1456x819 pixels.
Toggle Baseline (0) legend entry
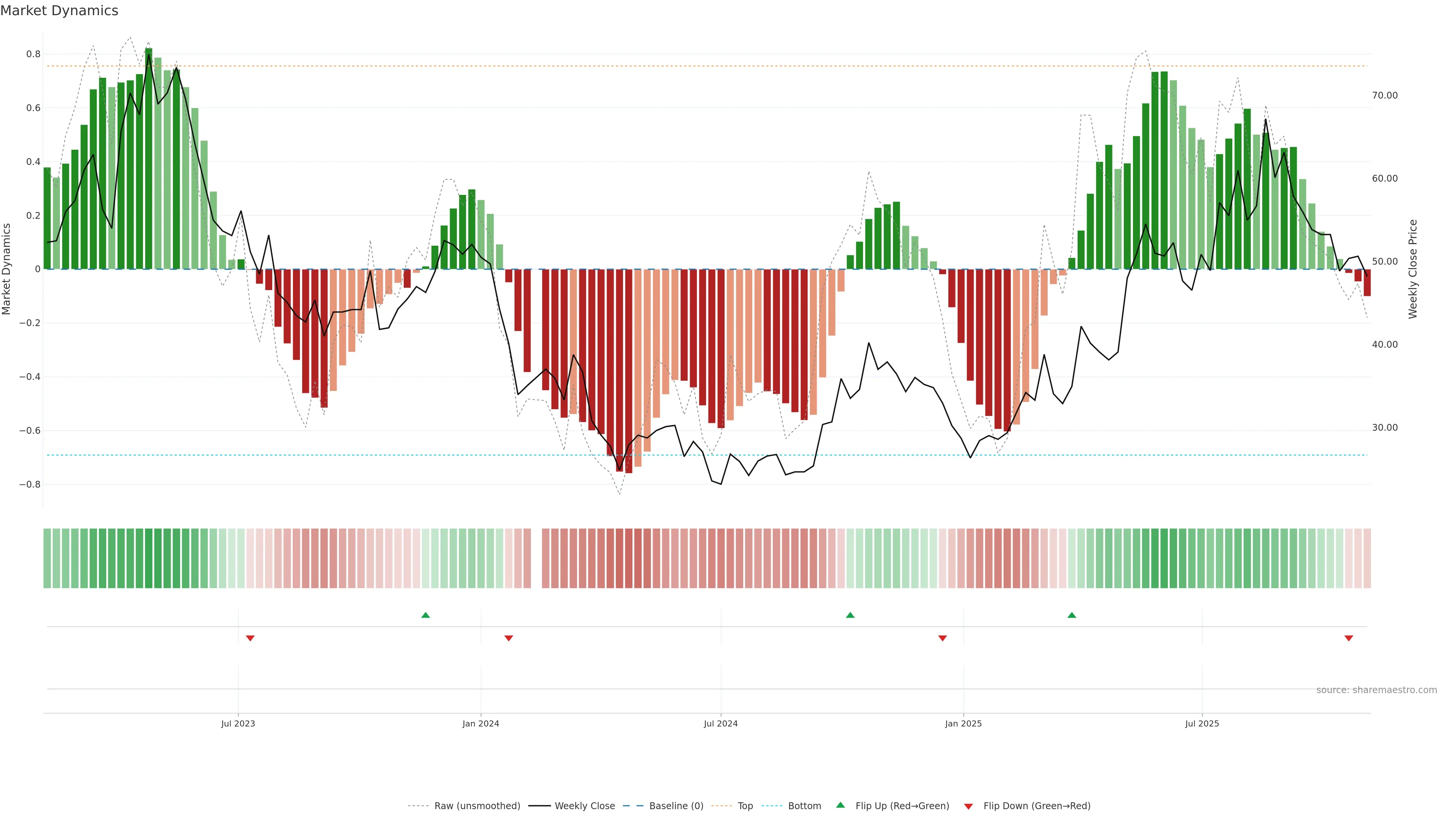click(676, 806)
